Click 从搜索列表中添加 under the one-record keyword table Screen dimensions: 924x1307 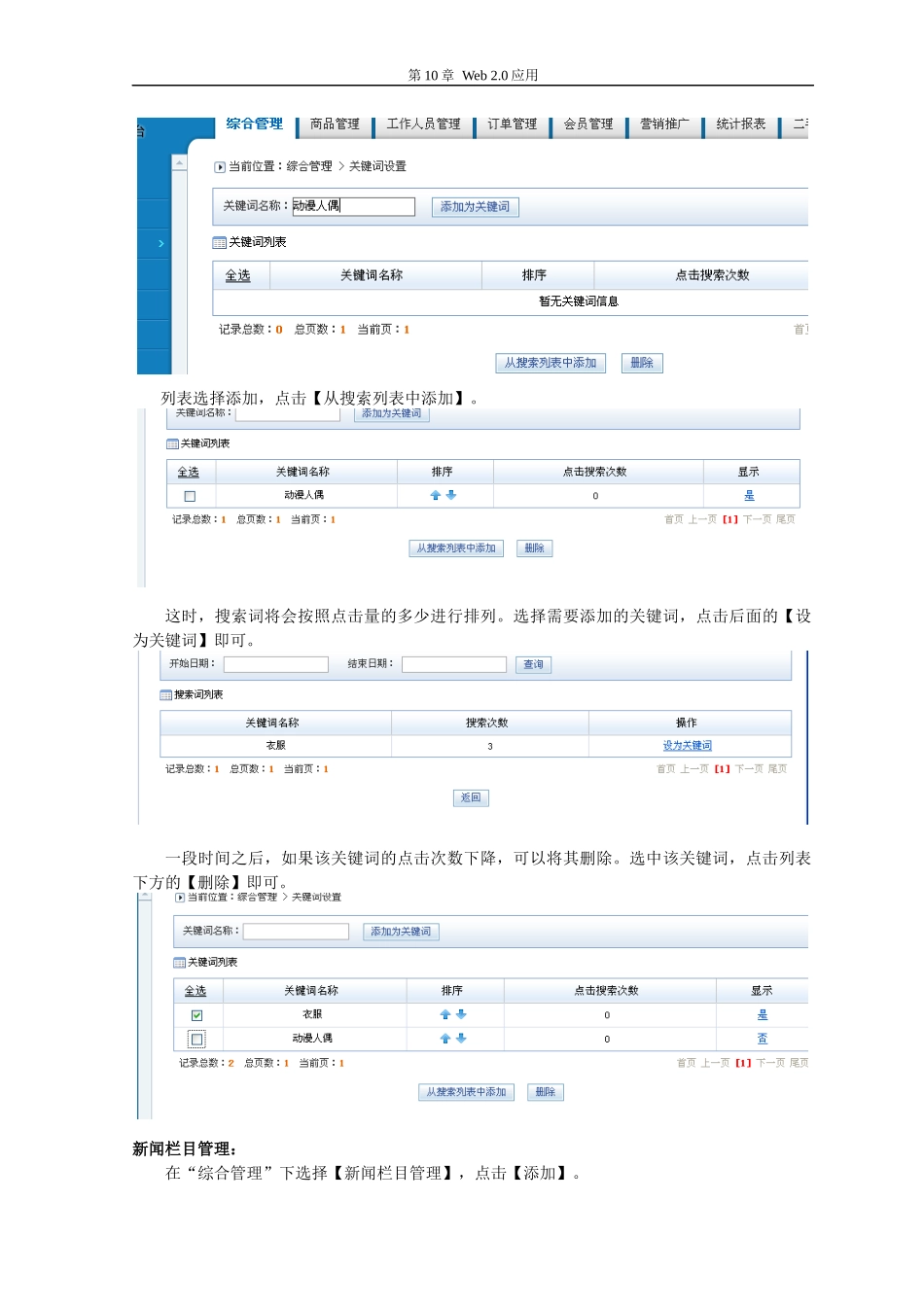click(456, 548)
